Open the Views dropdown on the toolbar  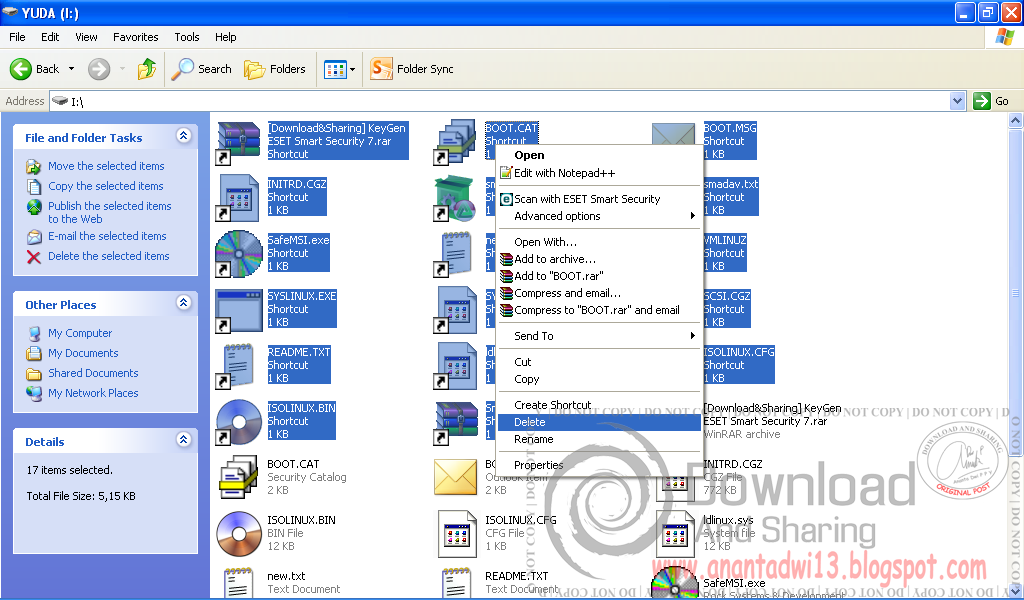point(340,69)
